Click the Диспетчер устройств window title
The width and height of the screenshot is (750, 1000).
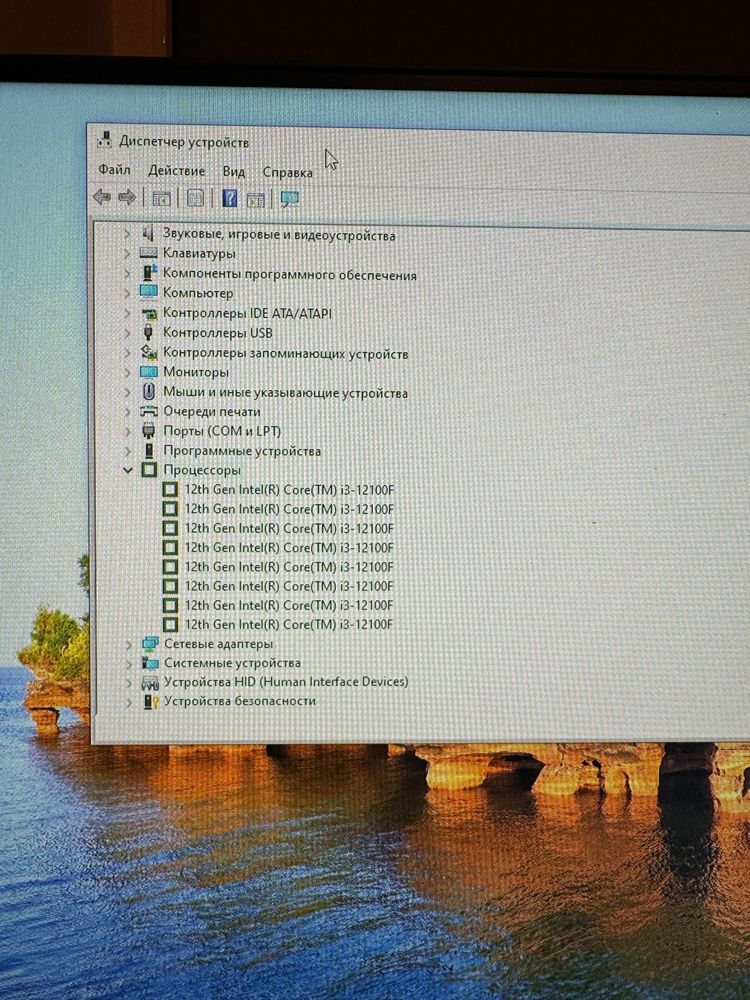click(x=184, y=142)
